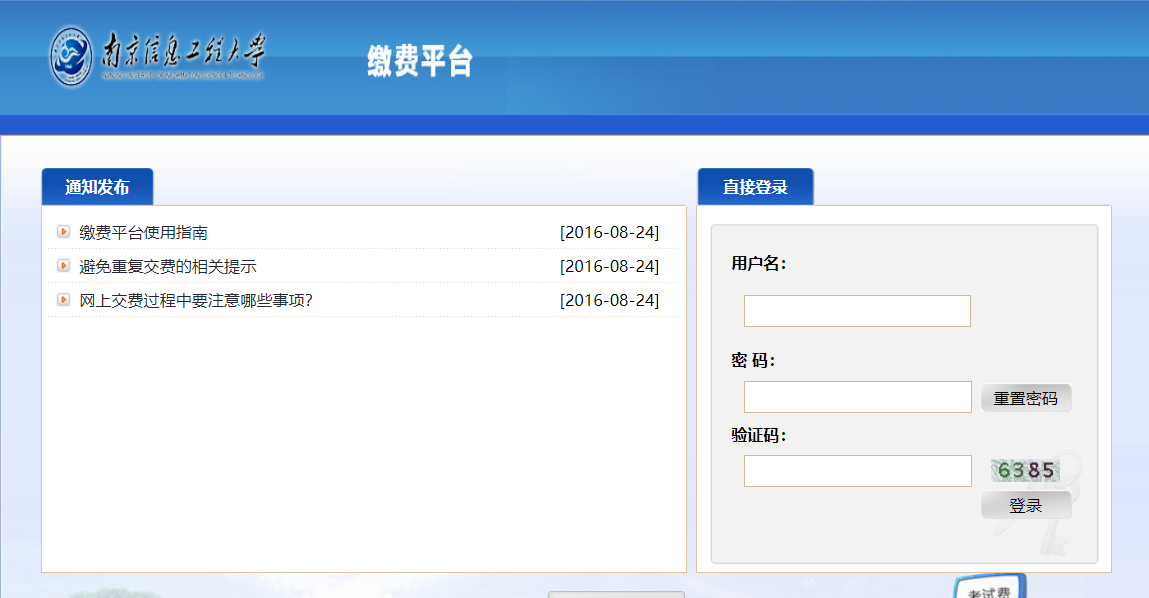Refresh the 6385 captcha image

point(1026,470)
